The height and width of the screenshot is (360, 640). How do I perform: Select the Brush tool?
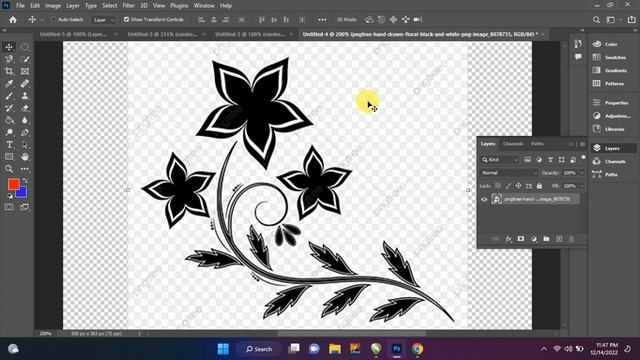(9, 96)
